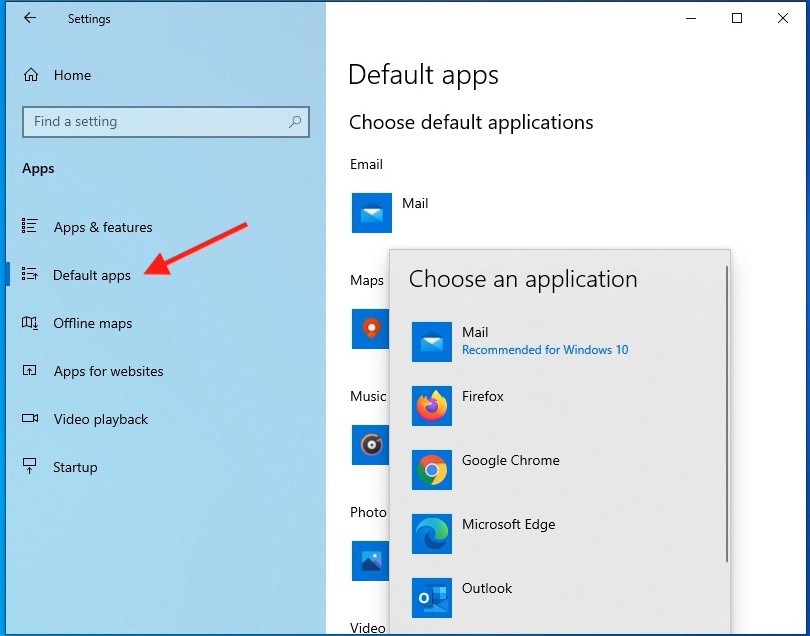Viewport: 810px width, 636px height.
Task: Choose Outlook from the application list
Action: [558, 598]
